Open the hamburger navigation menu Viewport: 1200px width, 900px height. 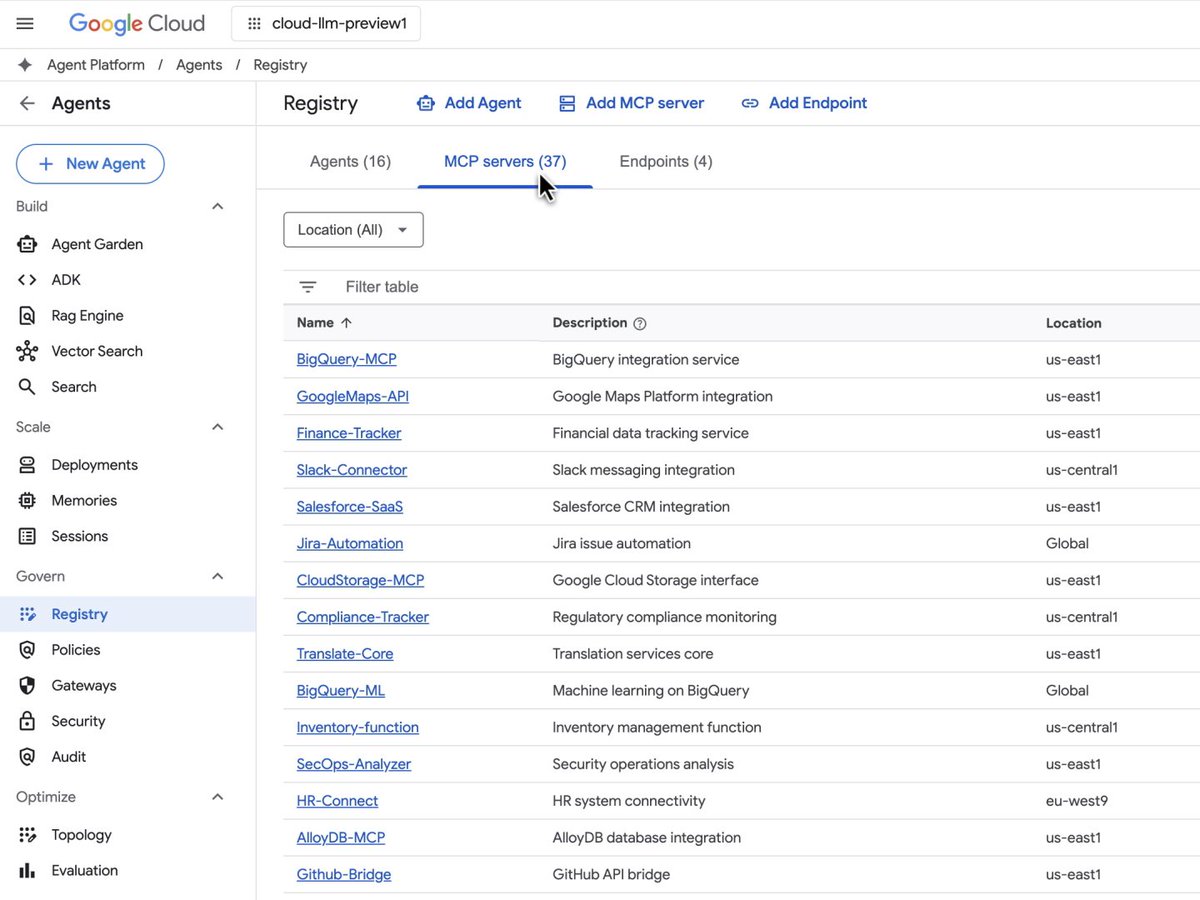(25, 24)
